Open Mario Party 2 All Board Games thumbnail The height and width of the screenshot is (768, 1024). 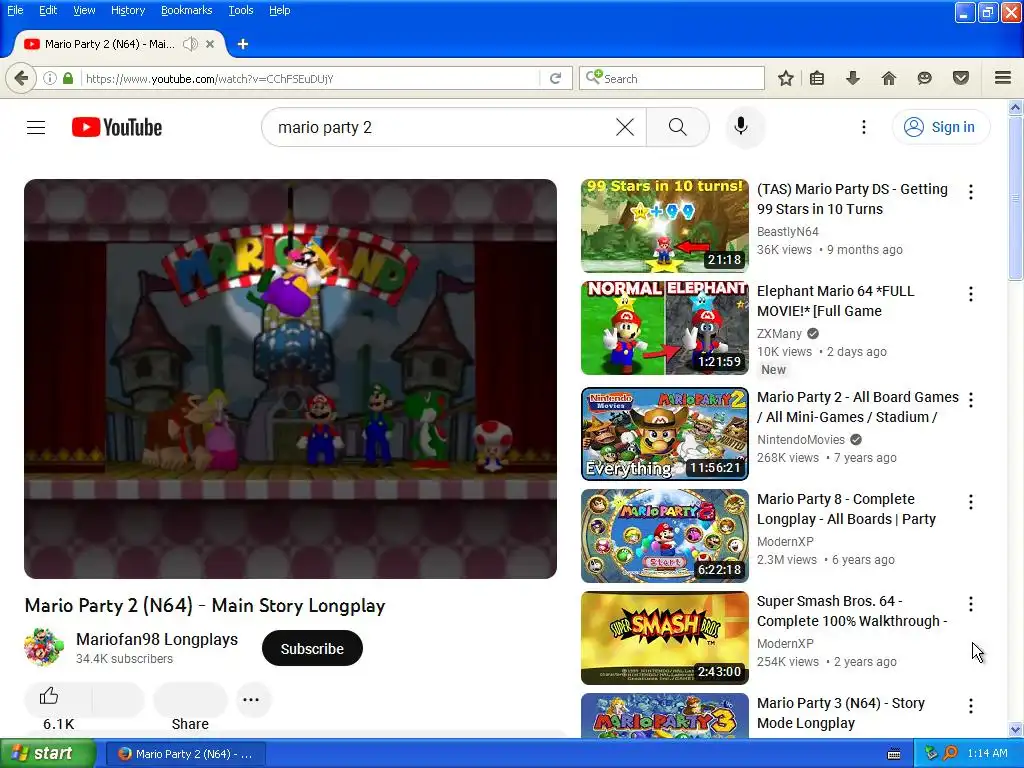[665, 434]
